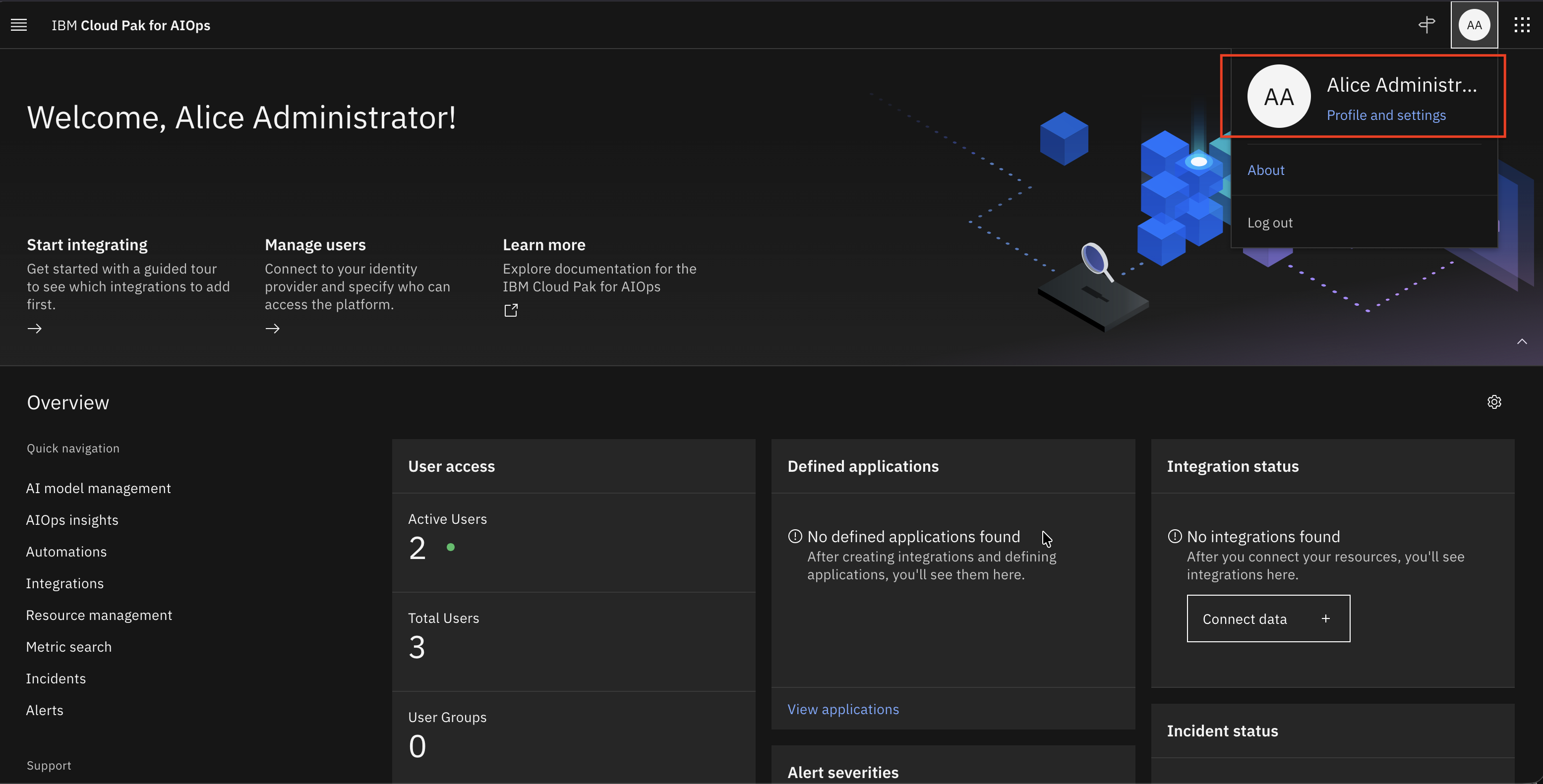Click the plus icon on Connect data

point(1325,618)
